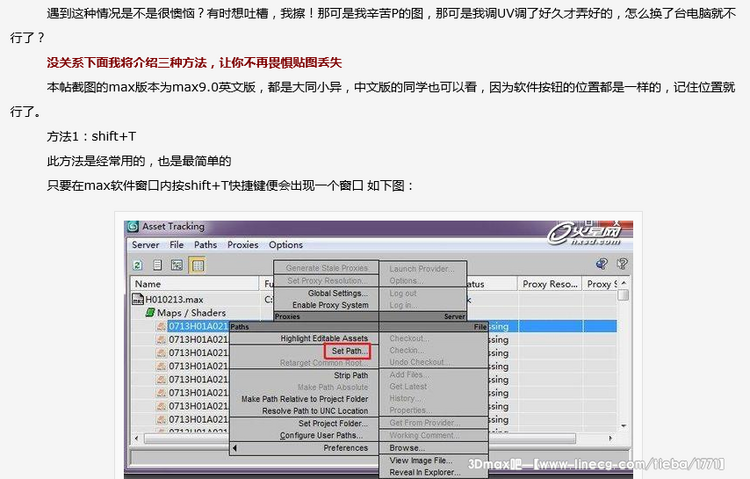Click the Asset Tracking window title icon

pos(133,226)
